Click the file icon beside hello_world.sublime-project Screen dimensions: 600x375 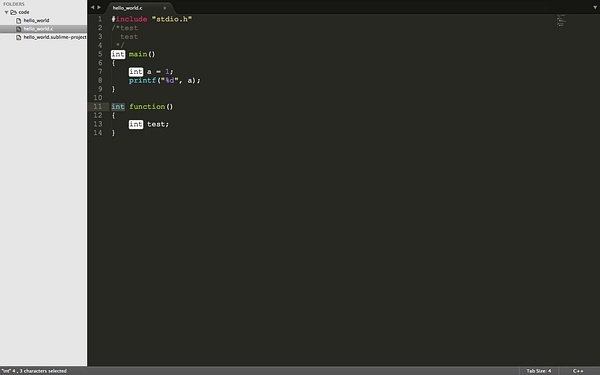18,38
